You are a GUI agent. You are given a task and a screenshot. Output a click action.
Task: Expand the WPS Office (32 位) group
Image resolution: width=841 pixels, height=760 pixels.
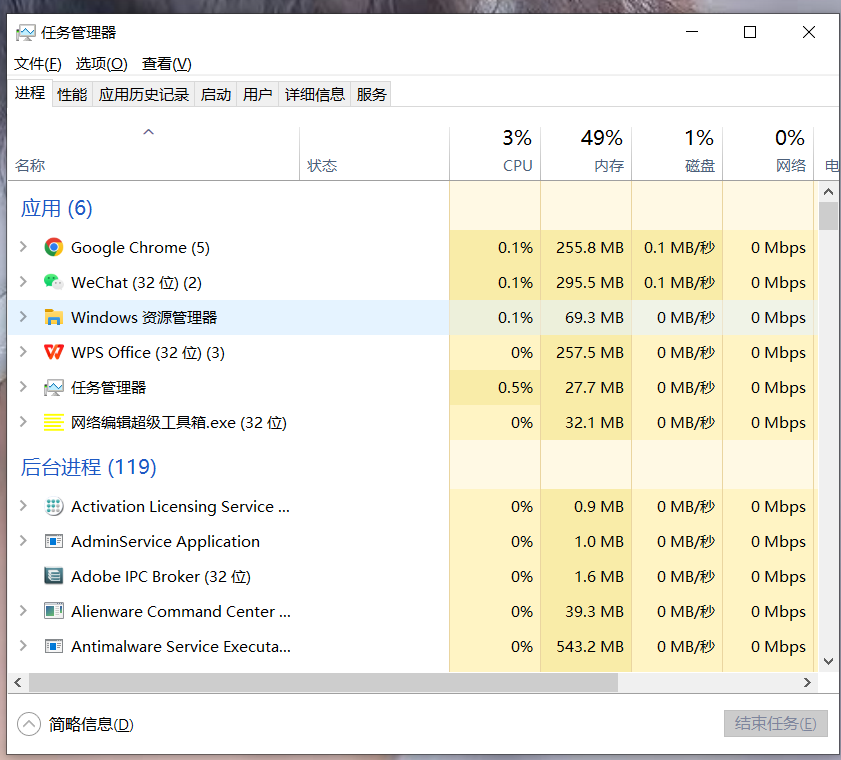pos(23,352)
